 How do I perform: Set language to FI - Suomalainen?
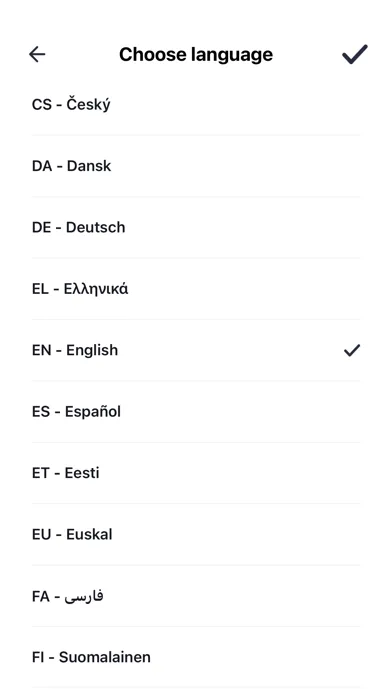[196, 657]
